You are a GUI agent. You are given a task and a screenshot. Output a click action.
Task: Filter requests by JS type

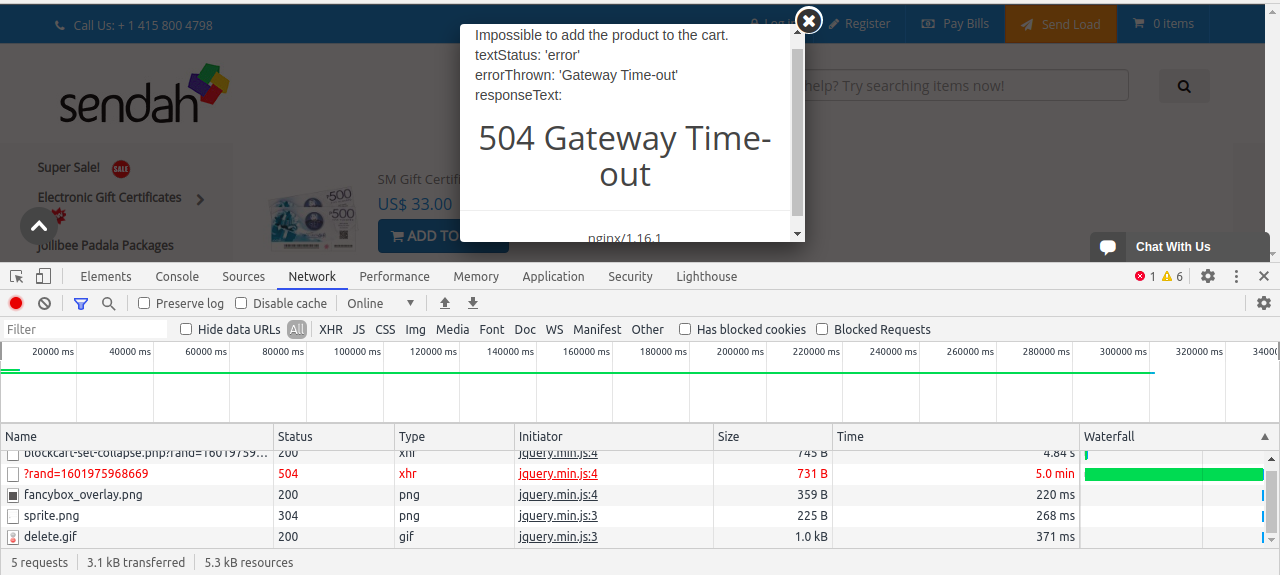coord(359,329)
